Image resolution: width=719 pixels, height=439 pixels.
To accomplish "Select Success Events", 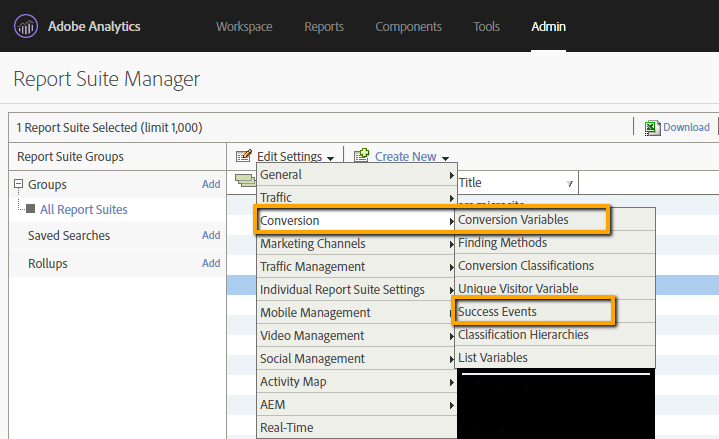I will (x=555, y=311).
